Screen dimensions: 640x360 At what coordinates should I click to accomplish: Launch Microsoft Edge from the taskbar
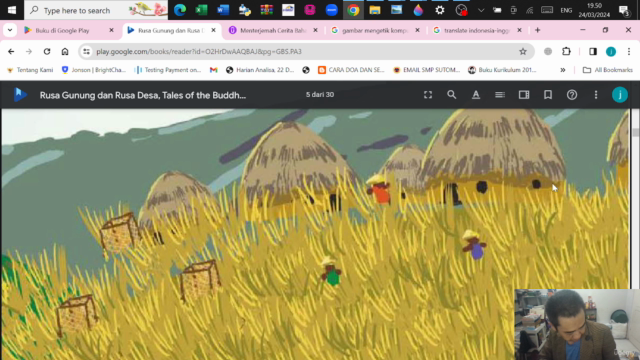180,10
